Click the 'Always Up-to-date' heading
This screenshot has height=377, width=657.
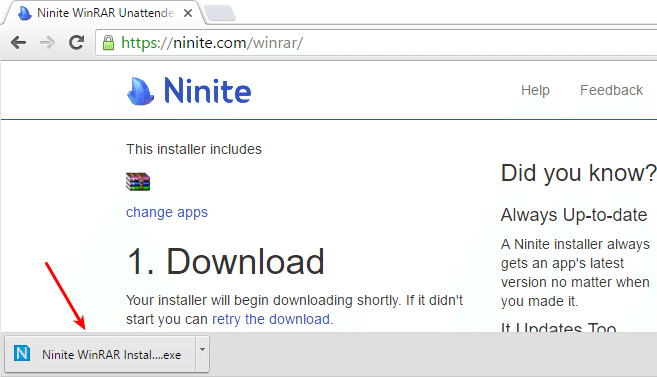coord(574,215)
